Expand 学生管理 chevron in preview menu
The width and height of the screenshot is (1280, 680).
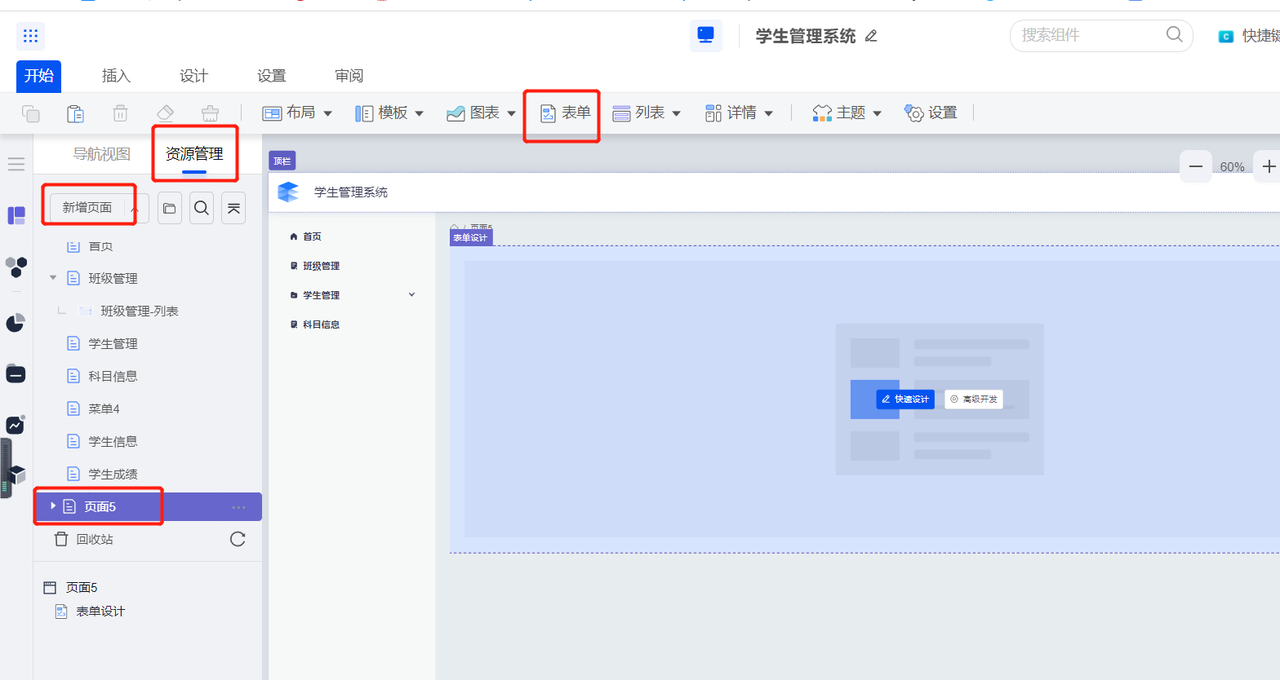coord(411,294)
